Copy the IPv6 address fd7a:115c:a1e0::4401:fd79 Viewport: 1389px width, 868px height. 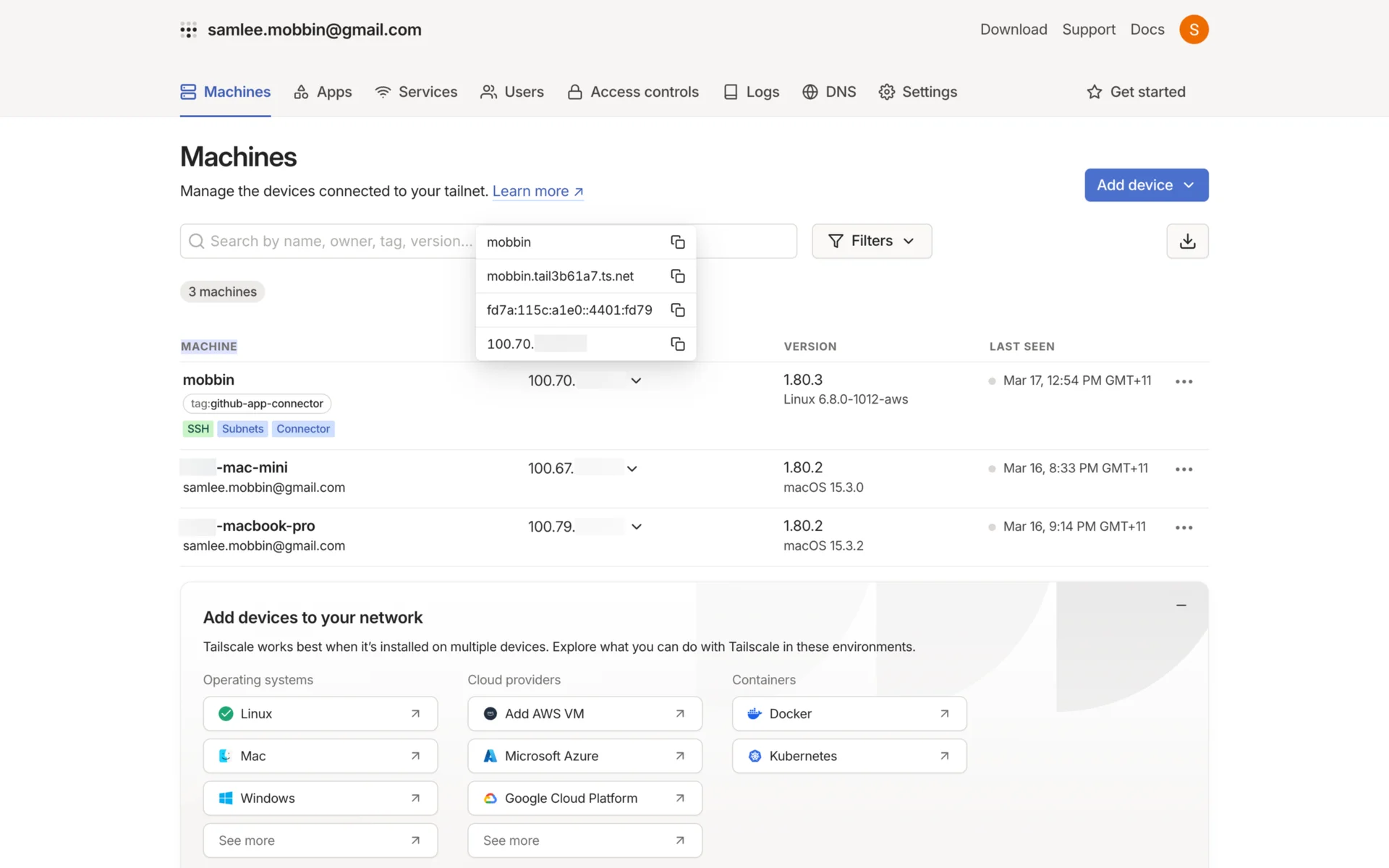[x=677, y=310]
